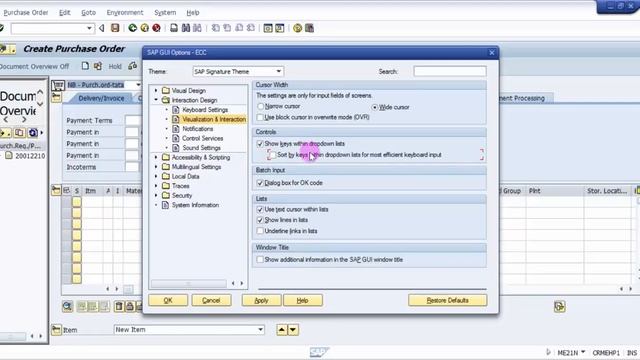This screenshot has width=640, height=360.
Task: Click the item overview toggle icon above the grid
Action: 56,190
